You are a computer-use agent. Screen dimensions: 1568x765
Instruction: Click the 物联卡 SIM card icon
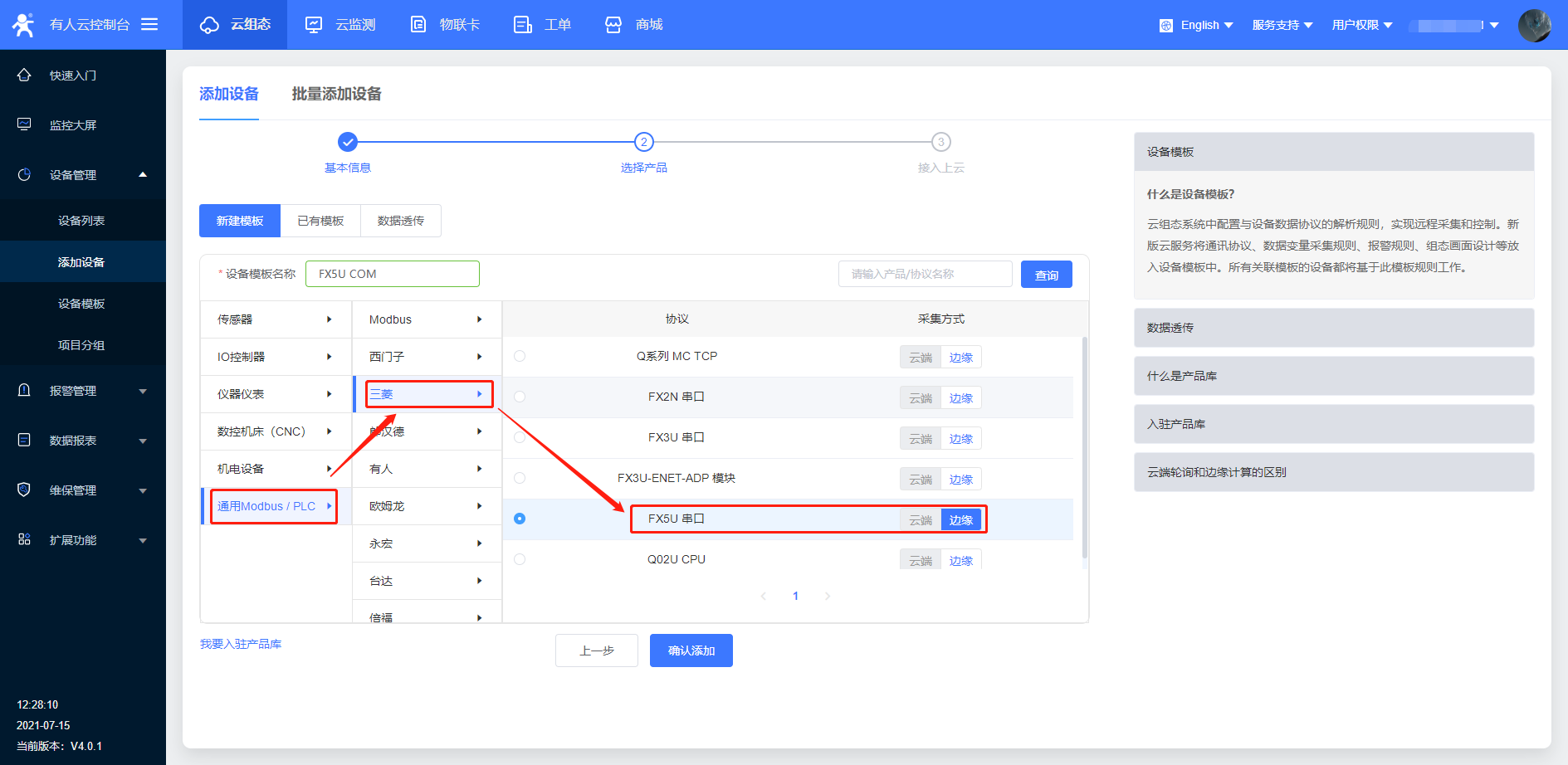[x=418, y=25]
